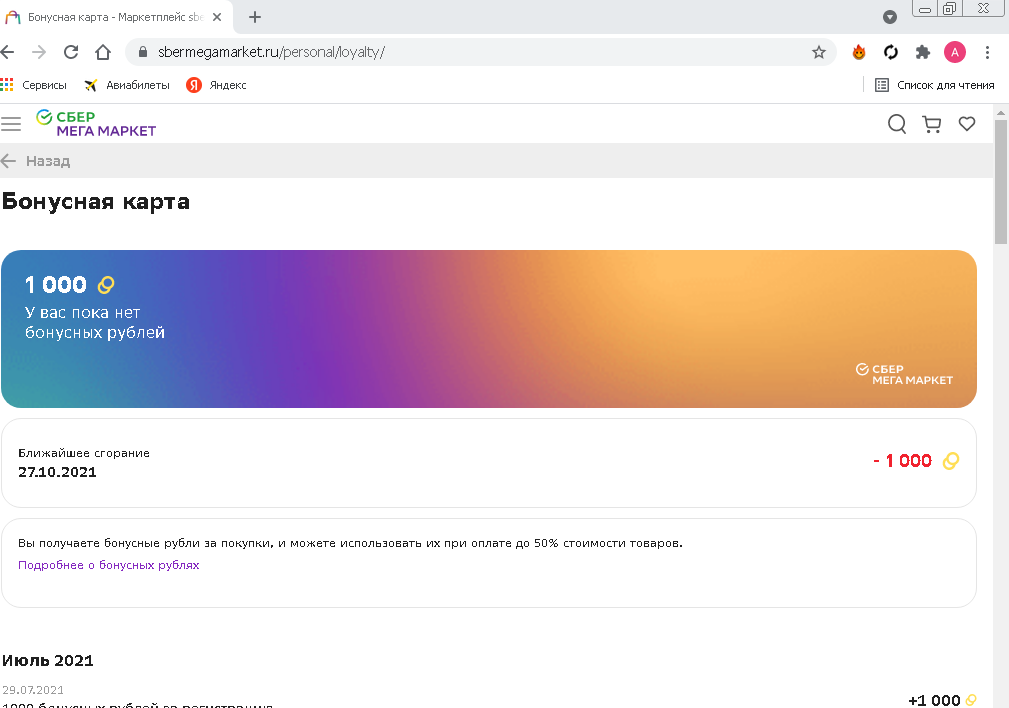View site security padlock info
This screenshot has height=708, width=1009.
(143, 52)
